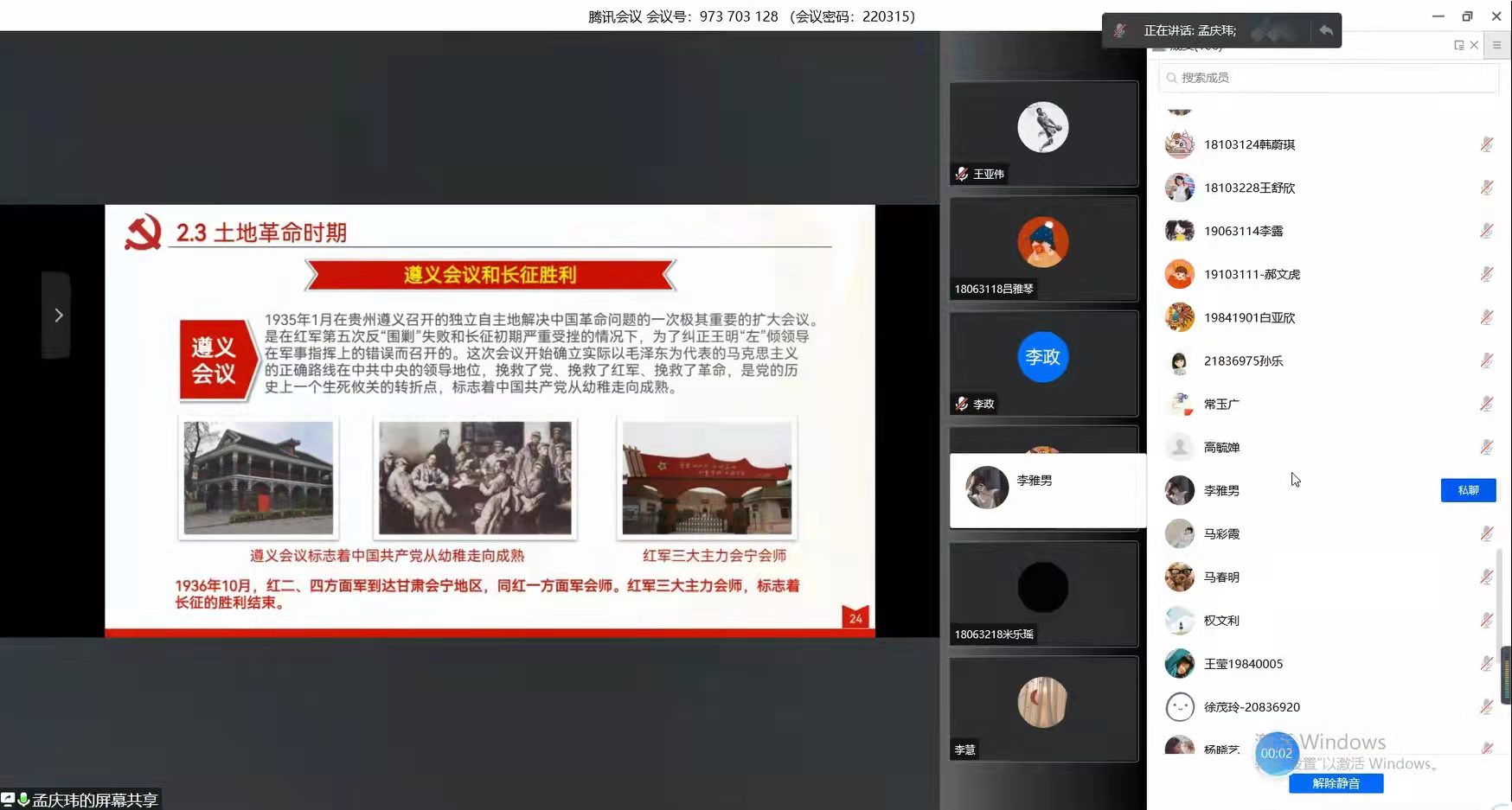The image size is (1512, 810).
Task: Click 私聊 button for 李雅男
Action: [x=1468, y=490]
